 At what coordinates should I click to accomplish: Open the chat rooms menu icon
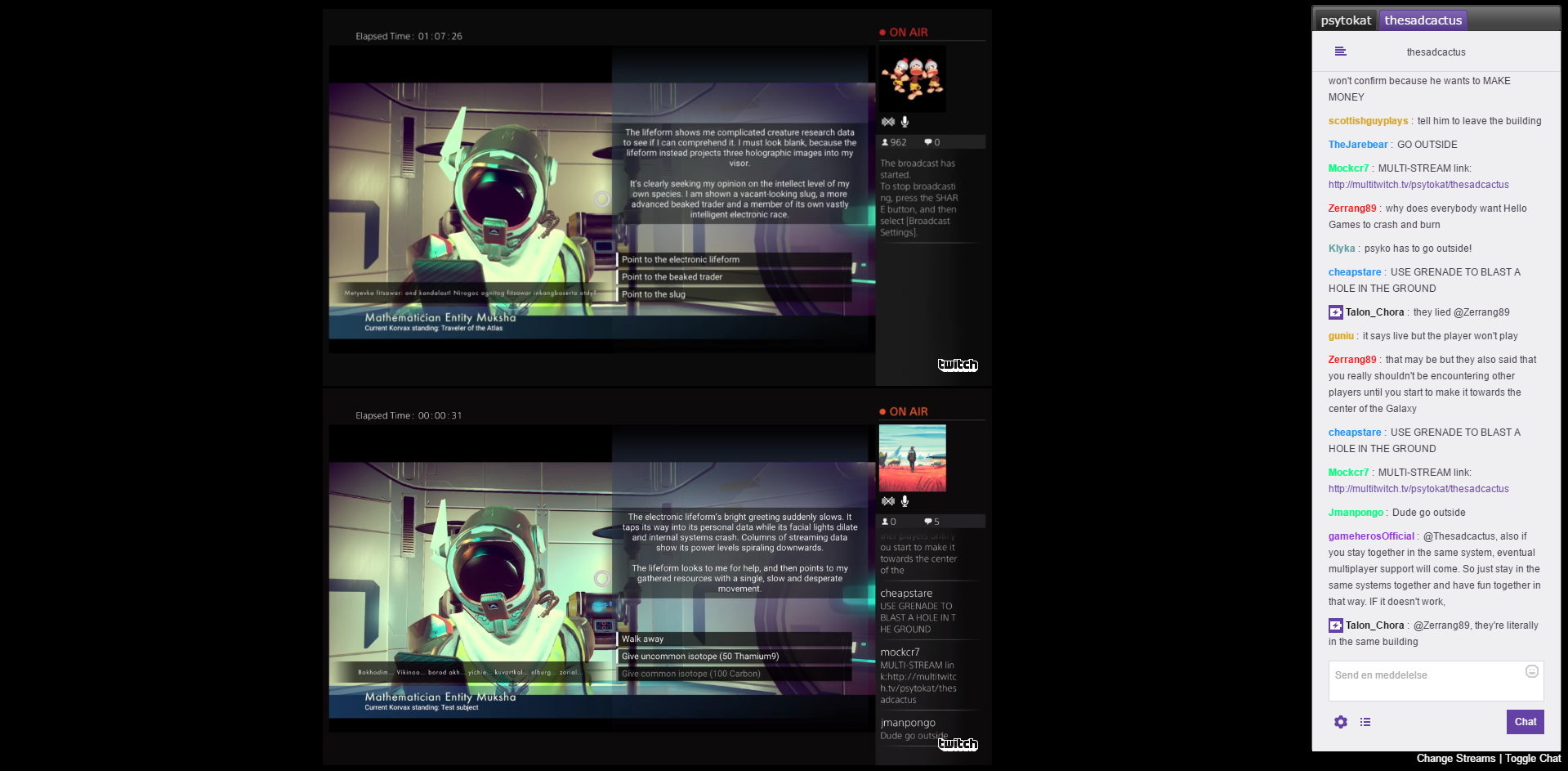point(1340,52)
